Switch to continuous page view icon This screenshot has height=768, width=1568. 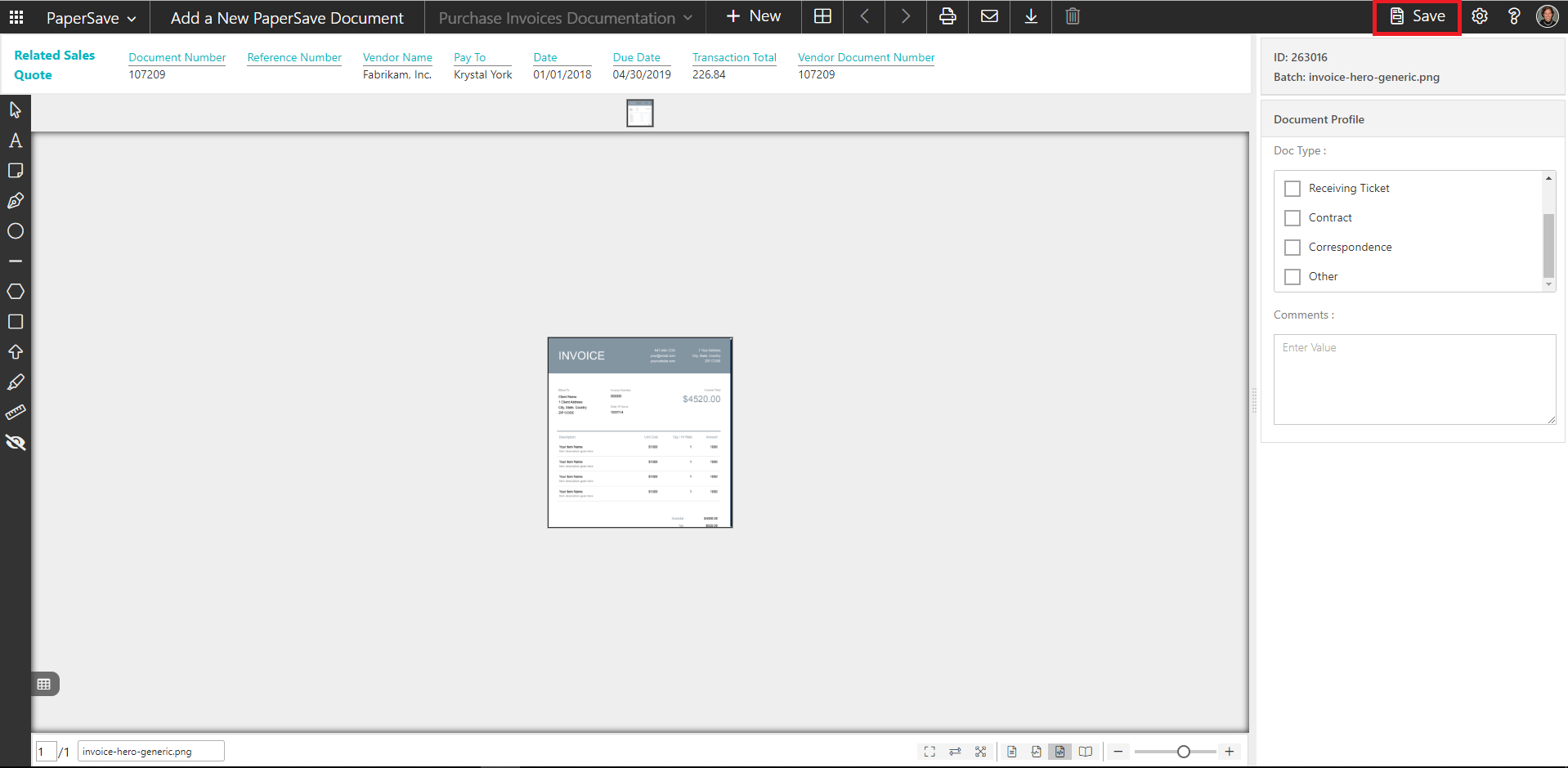click(x=1036, y=752)
